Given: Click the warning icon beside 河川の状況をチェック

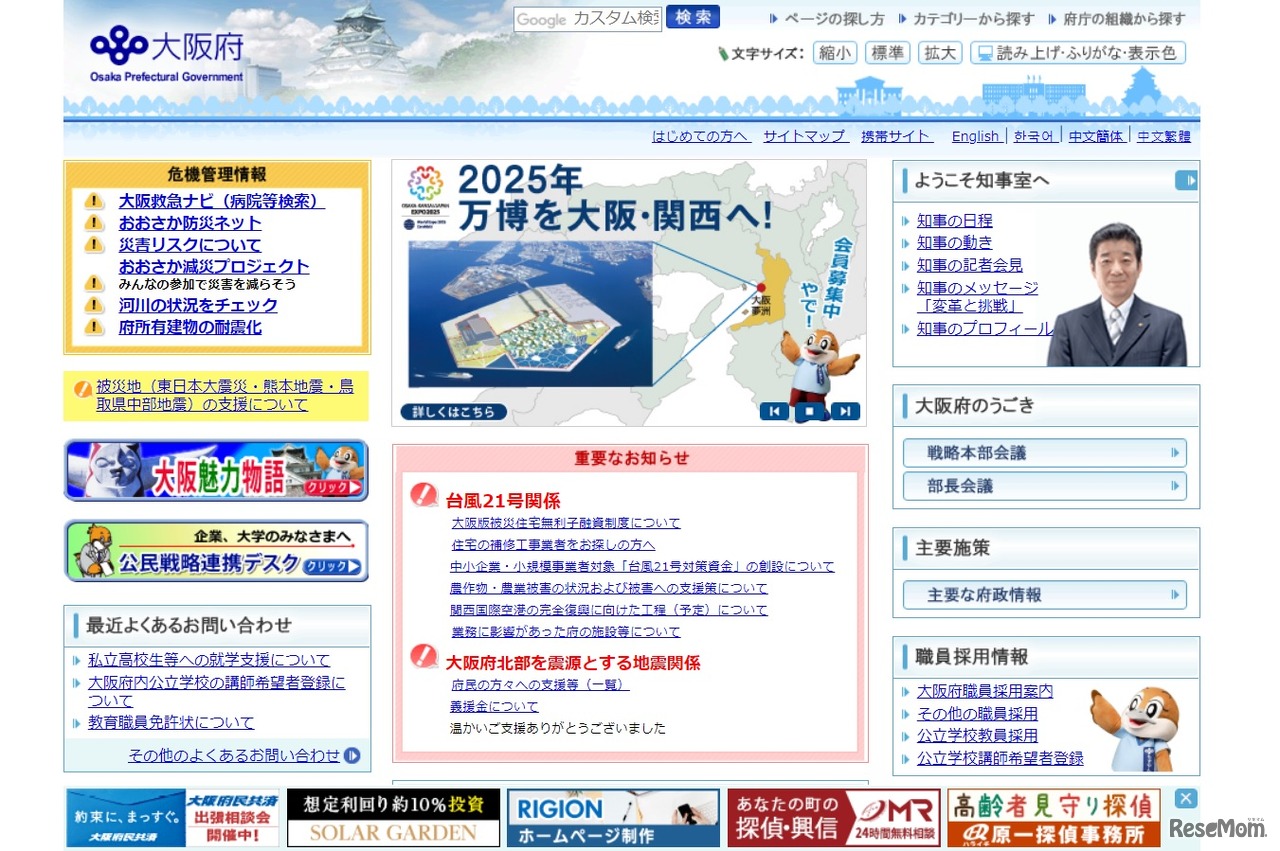Looking at the screenshot, I should (x=93, y=306).
